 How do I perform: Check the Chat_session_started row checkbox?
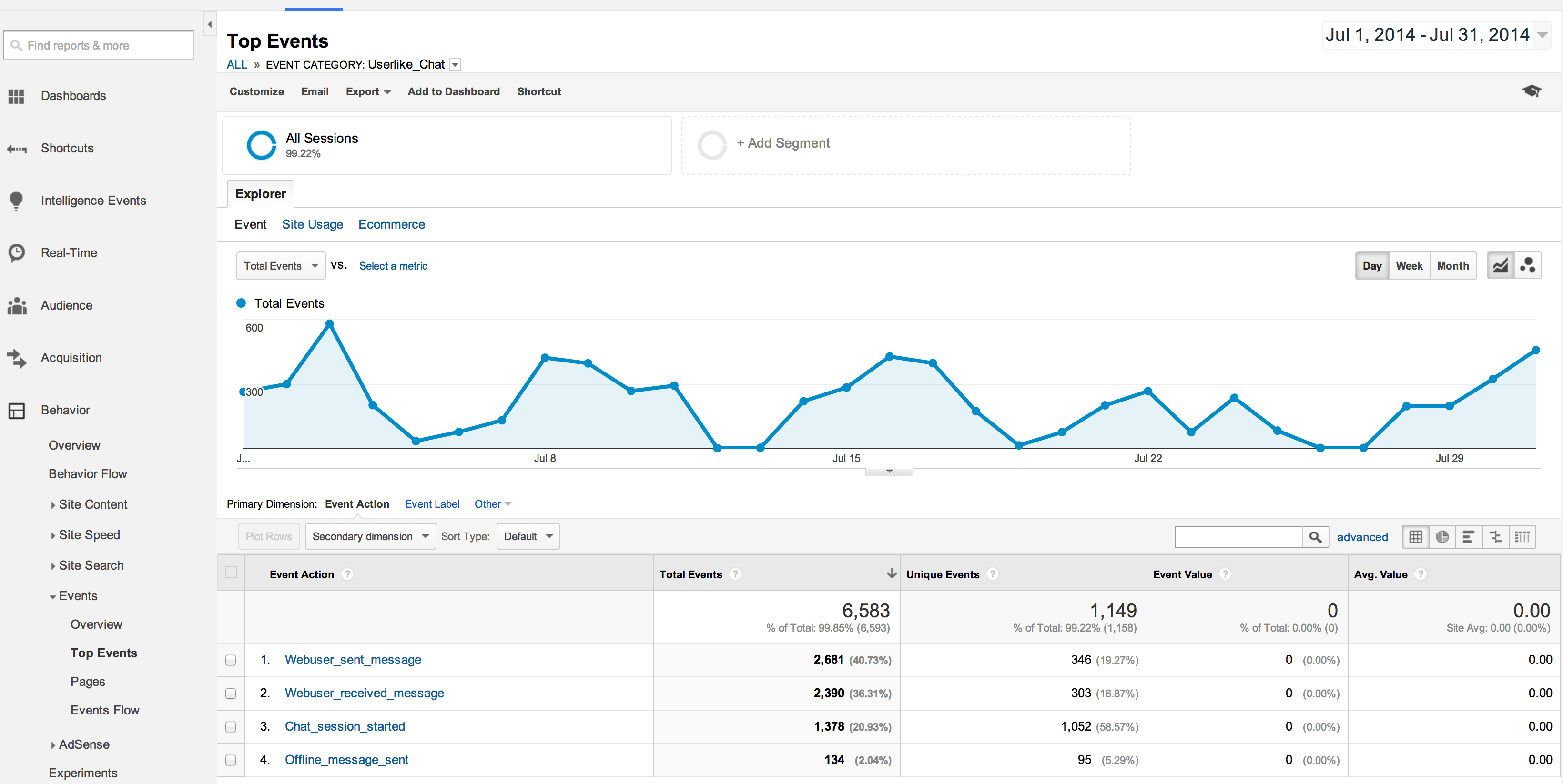click(x=231, y=726)
